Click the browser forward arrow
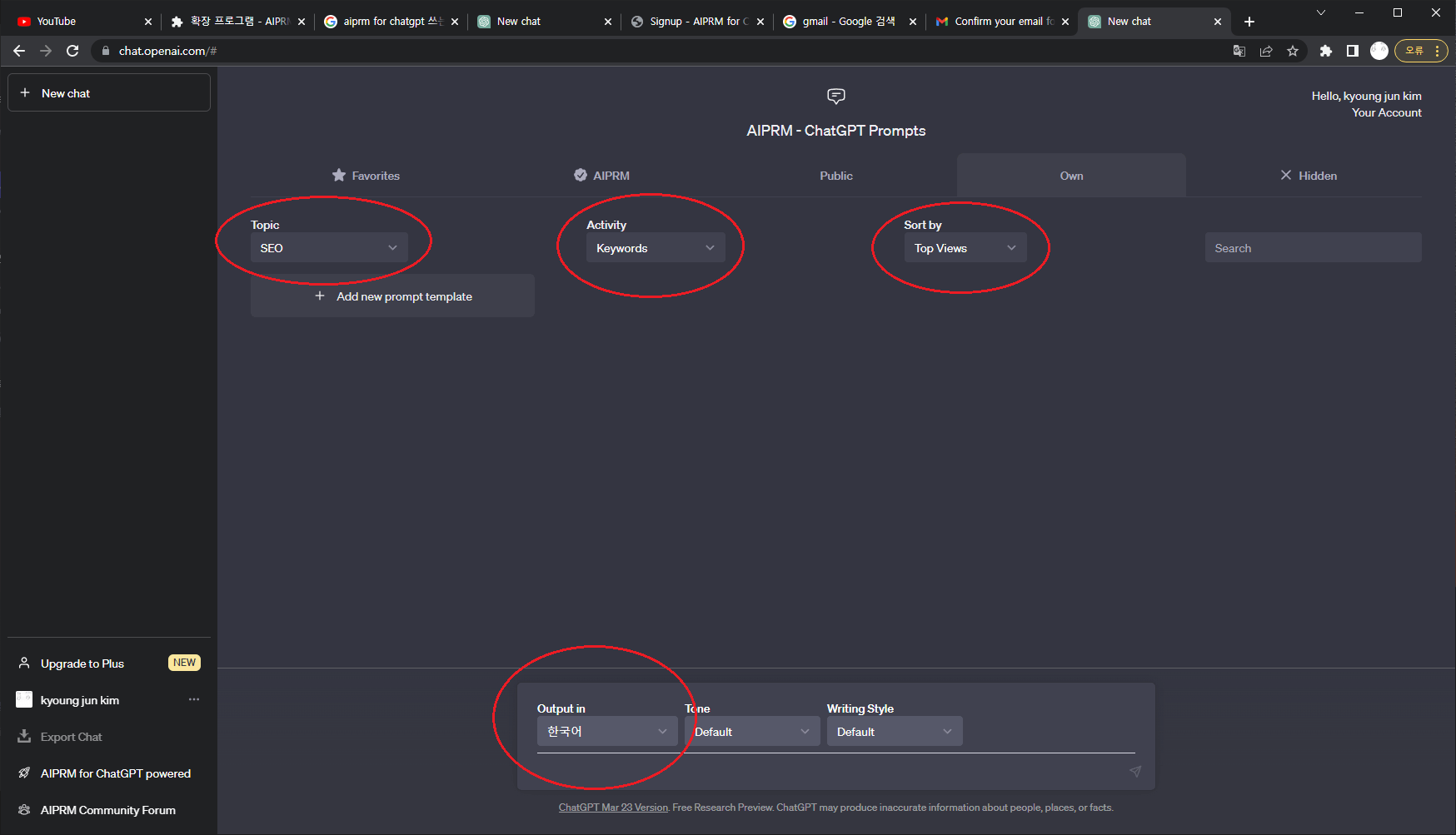Screen dimensions: 1456x835 tap(46, 51)
